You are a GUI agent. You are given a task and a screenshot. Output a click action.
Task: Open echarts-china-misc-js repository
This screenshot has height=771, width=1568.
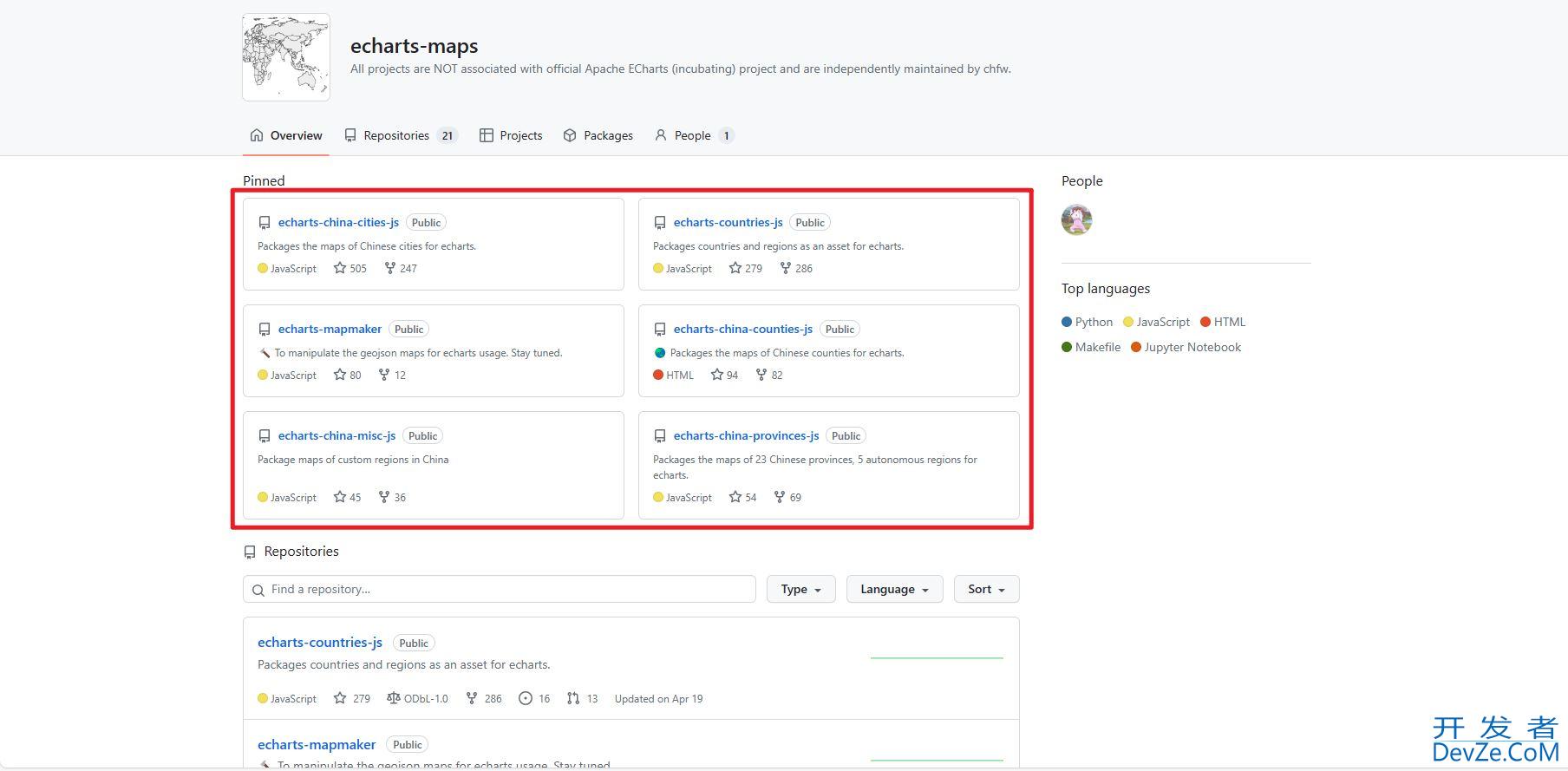point(336,435)
